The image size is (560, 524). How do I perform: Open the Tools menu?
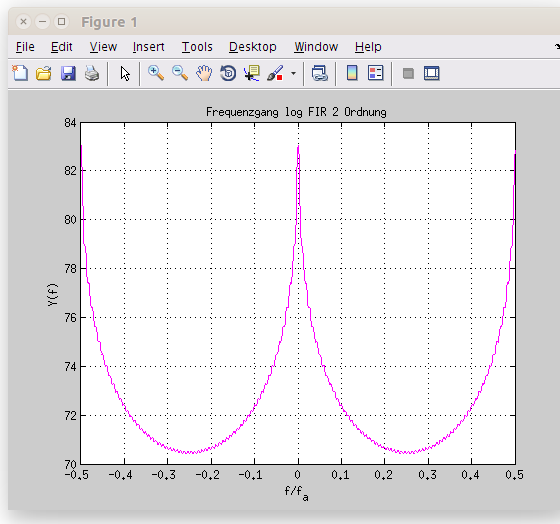coord(197,47)
